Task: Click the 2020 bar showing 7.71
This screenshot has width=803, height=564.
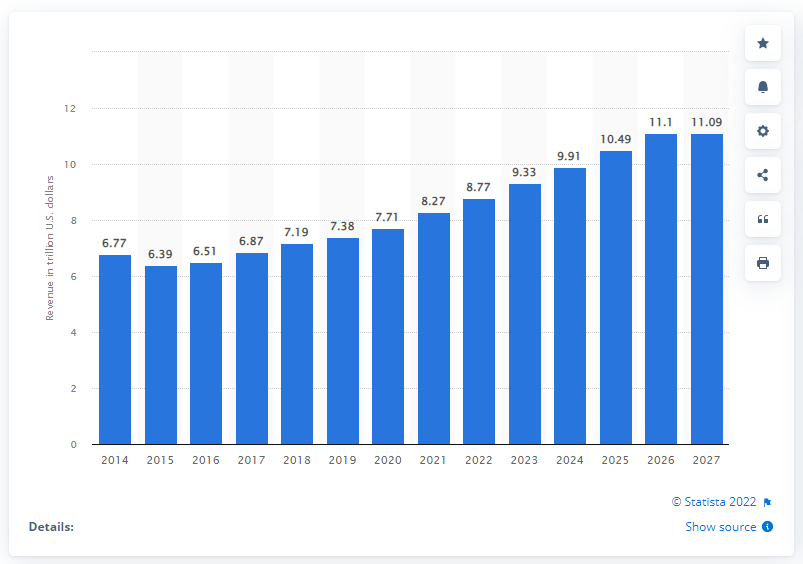Action: (388, 337)
